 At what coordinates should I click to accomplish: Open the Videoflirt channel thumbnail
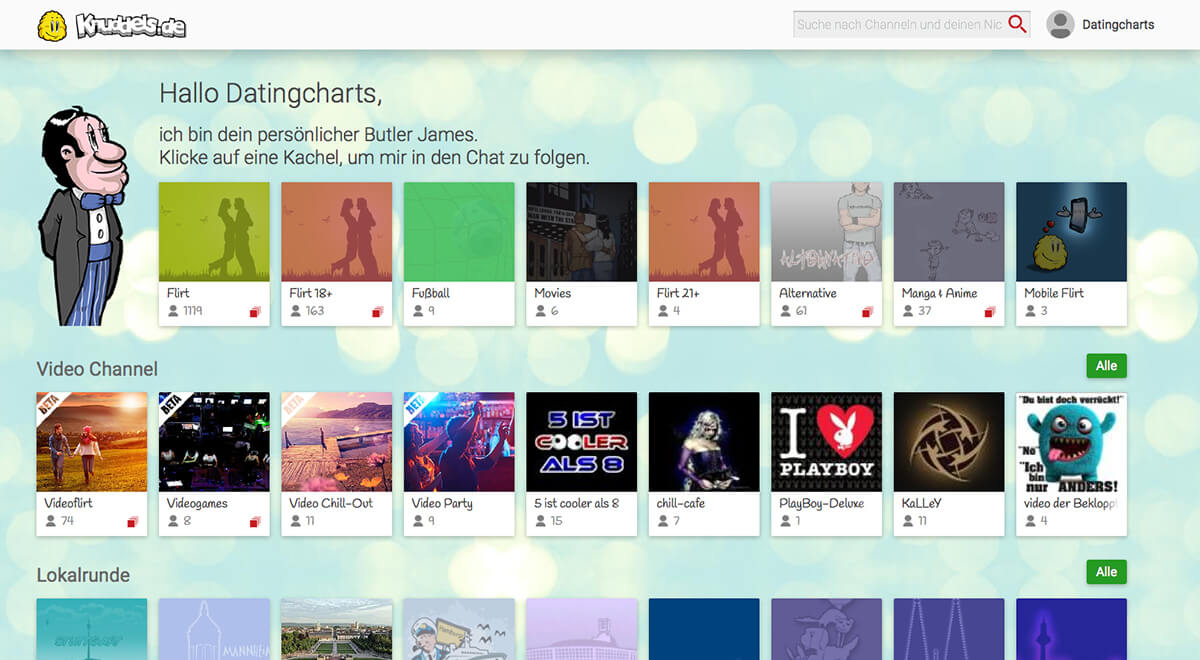tap(92, 442)
